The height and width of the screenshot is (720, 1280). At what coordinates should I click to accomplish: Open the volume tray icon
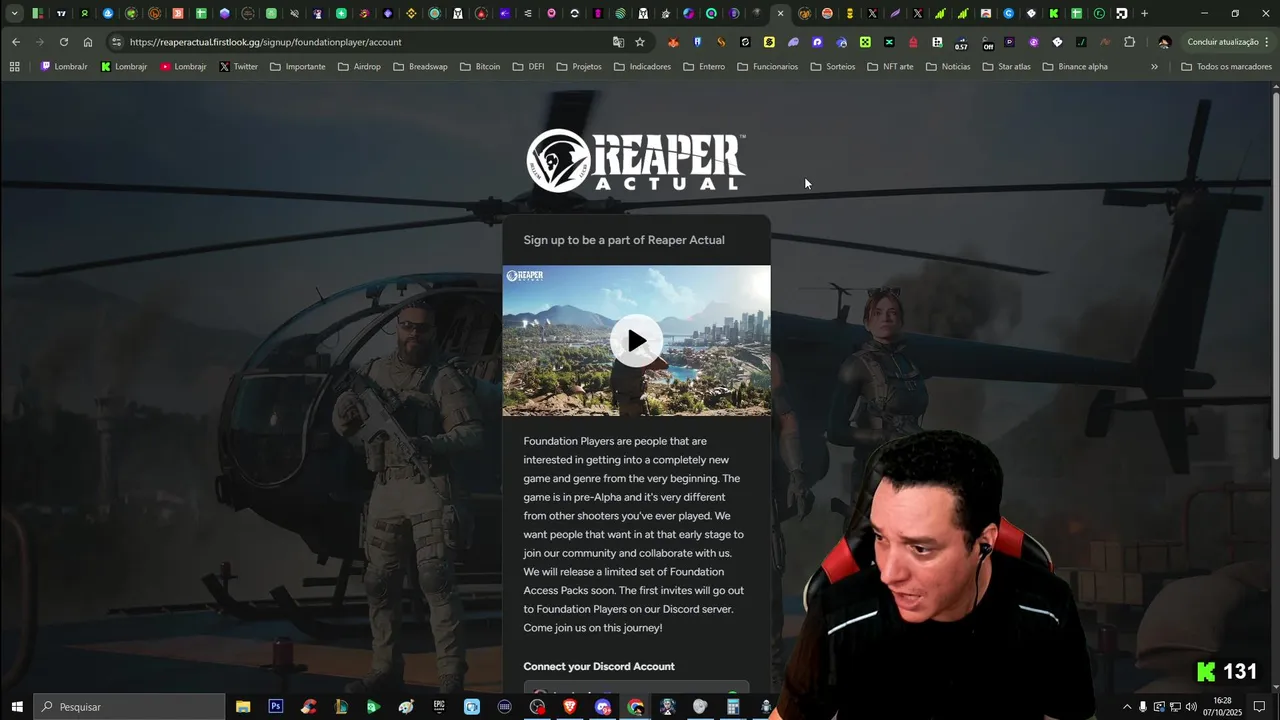pyautogui.click(x=1190, y=707)
